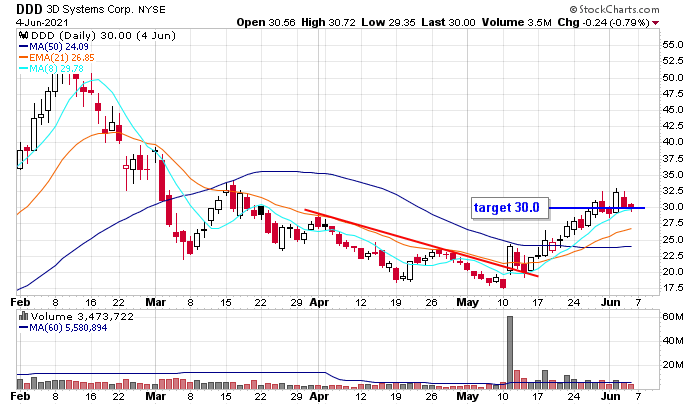700x405 pixels.
Task: Click the 50.0 price axis label
Action: 673,78
